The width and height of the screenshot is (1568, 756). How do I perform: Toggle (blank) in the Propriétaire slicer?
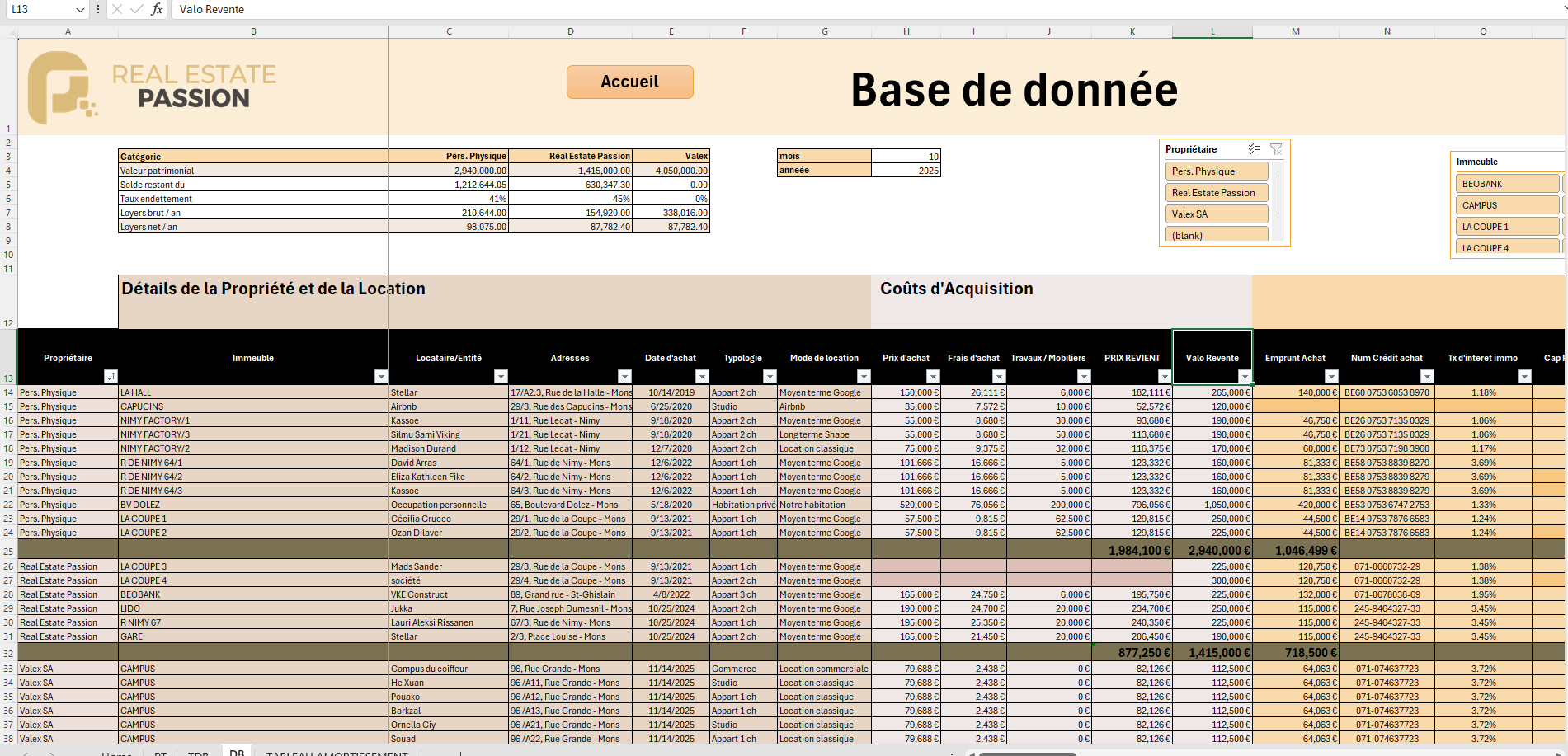[x=1217, y=234]
